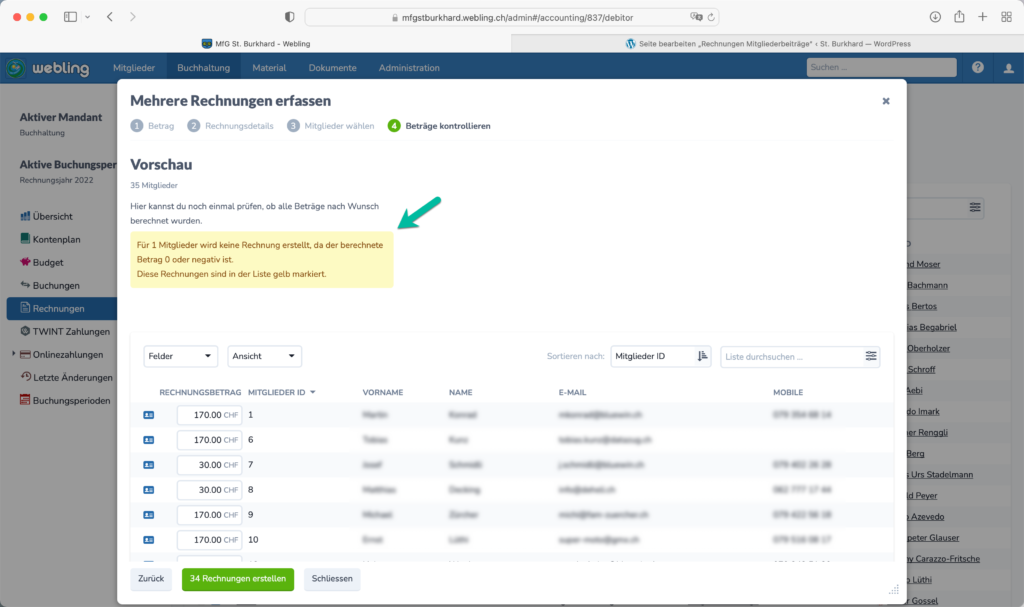
Task: Open the filter settings icon in list search
Action: [x=871, y=356]
